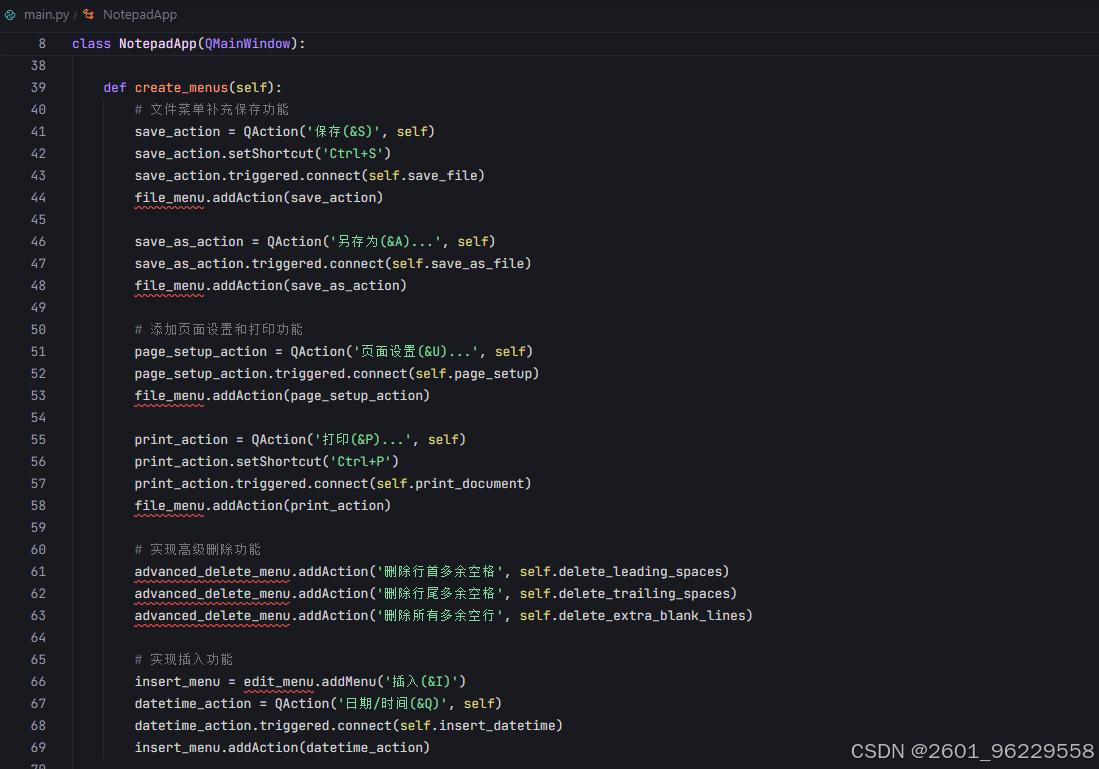Viewport: 1099px width, 769px height.
Task: Click insert_menu.addAction(datetime_action) on line 69
Action: (282, 748)
